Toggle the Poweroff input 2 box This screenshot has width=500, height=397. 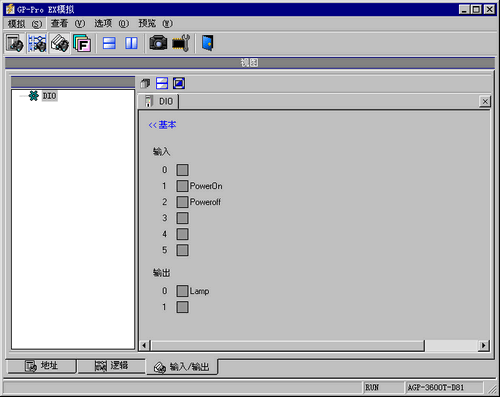(x=182, y=202)
